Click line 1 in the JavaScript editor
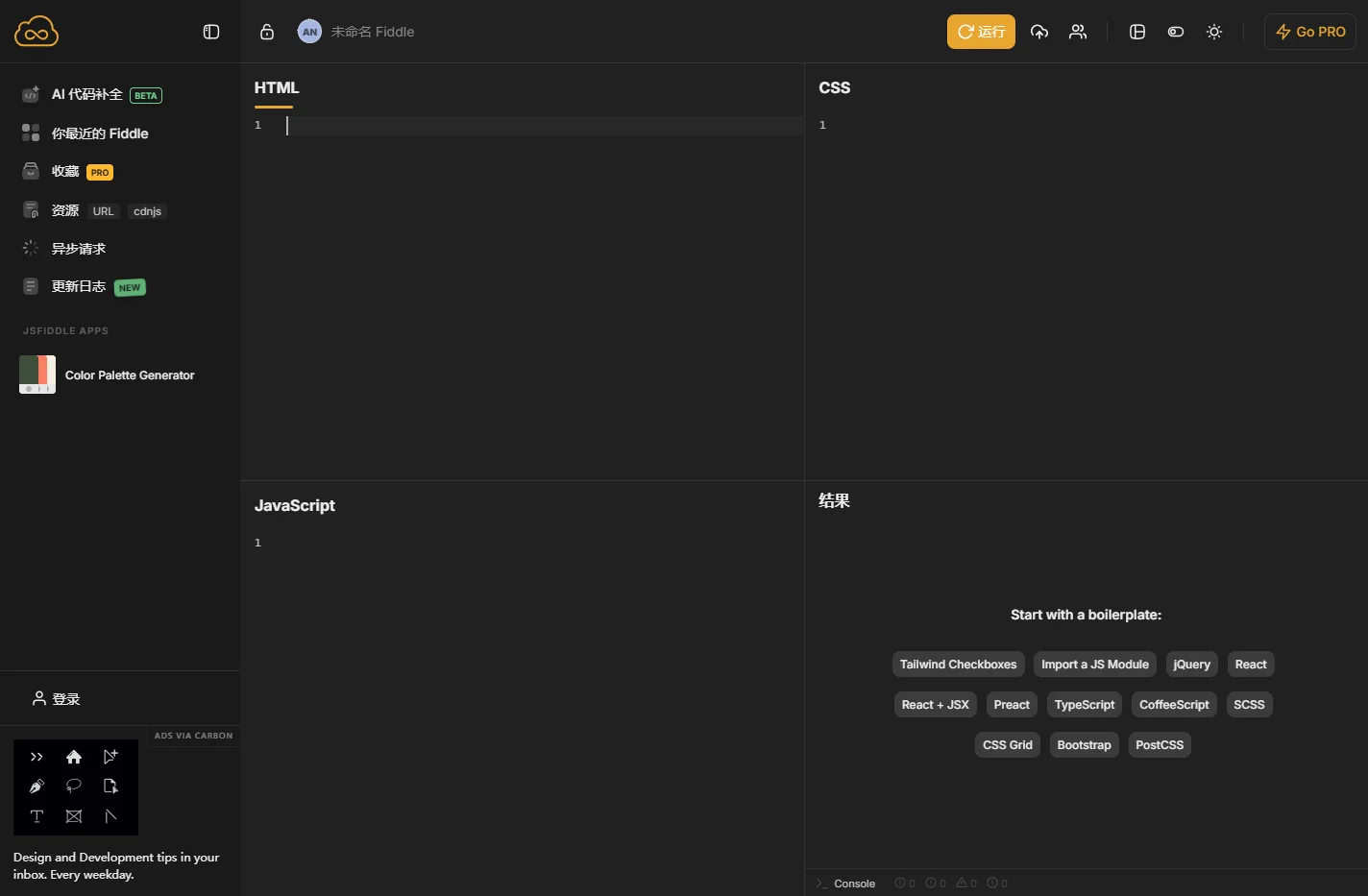The width and height of the screenshot is (1368, 896). [543, 543]
